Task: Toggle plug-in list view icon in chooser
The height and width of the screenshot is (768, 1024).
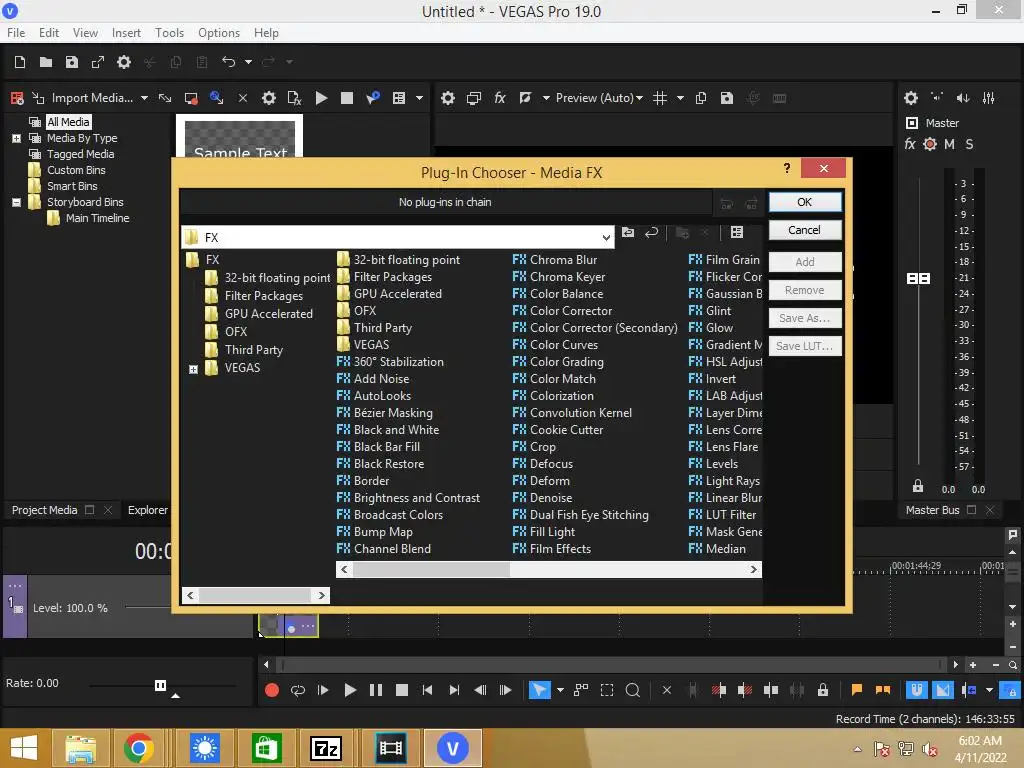Action: tap(737, 233)
